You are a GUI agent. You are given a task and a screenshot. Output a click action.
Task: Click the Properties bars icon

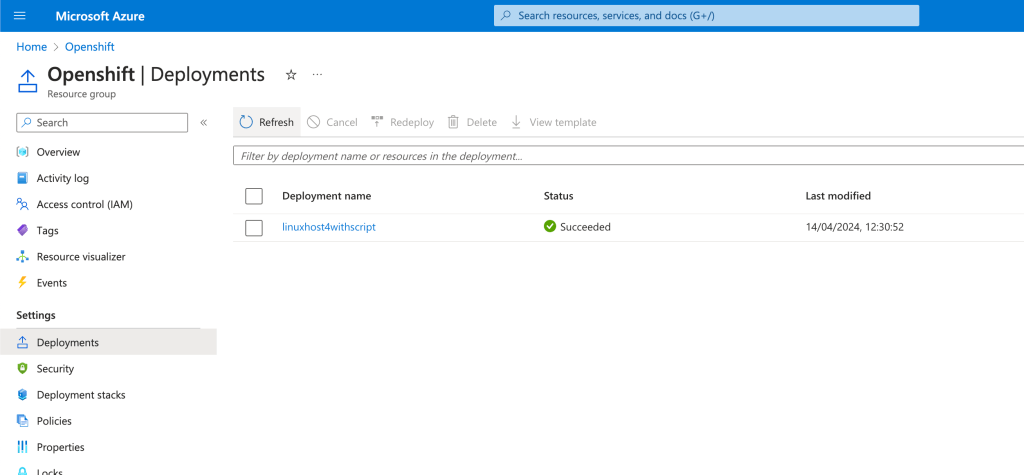(23, 447)
